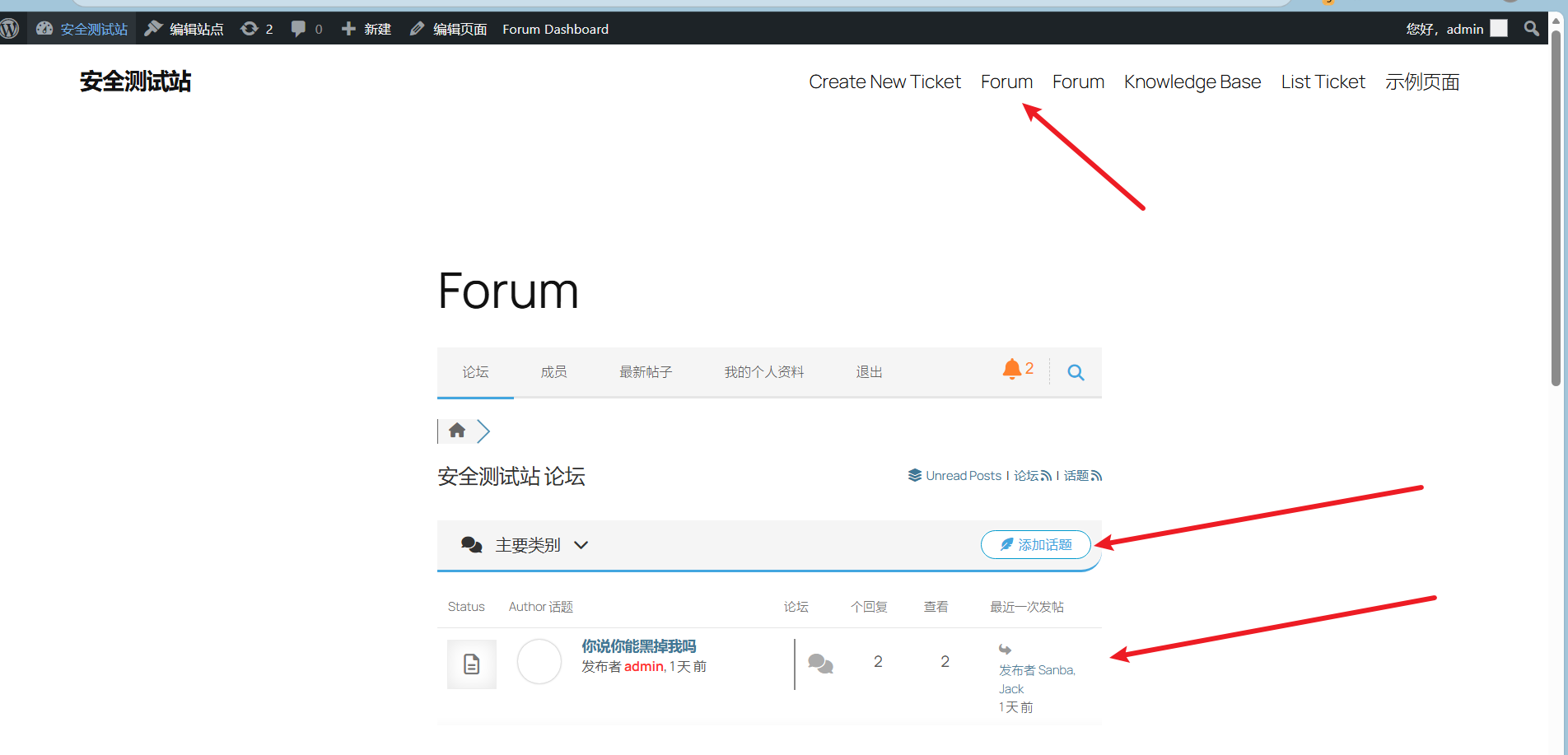Click 编辑站点 in the admin bar
The image size is (1568, 755).
pos(184,29)
